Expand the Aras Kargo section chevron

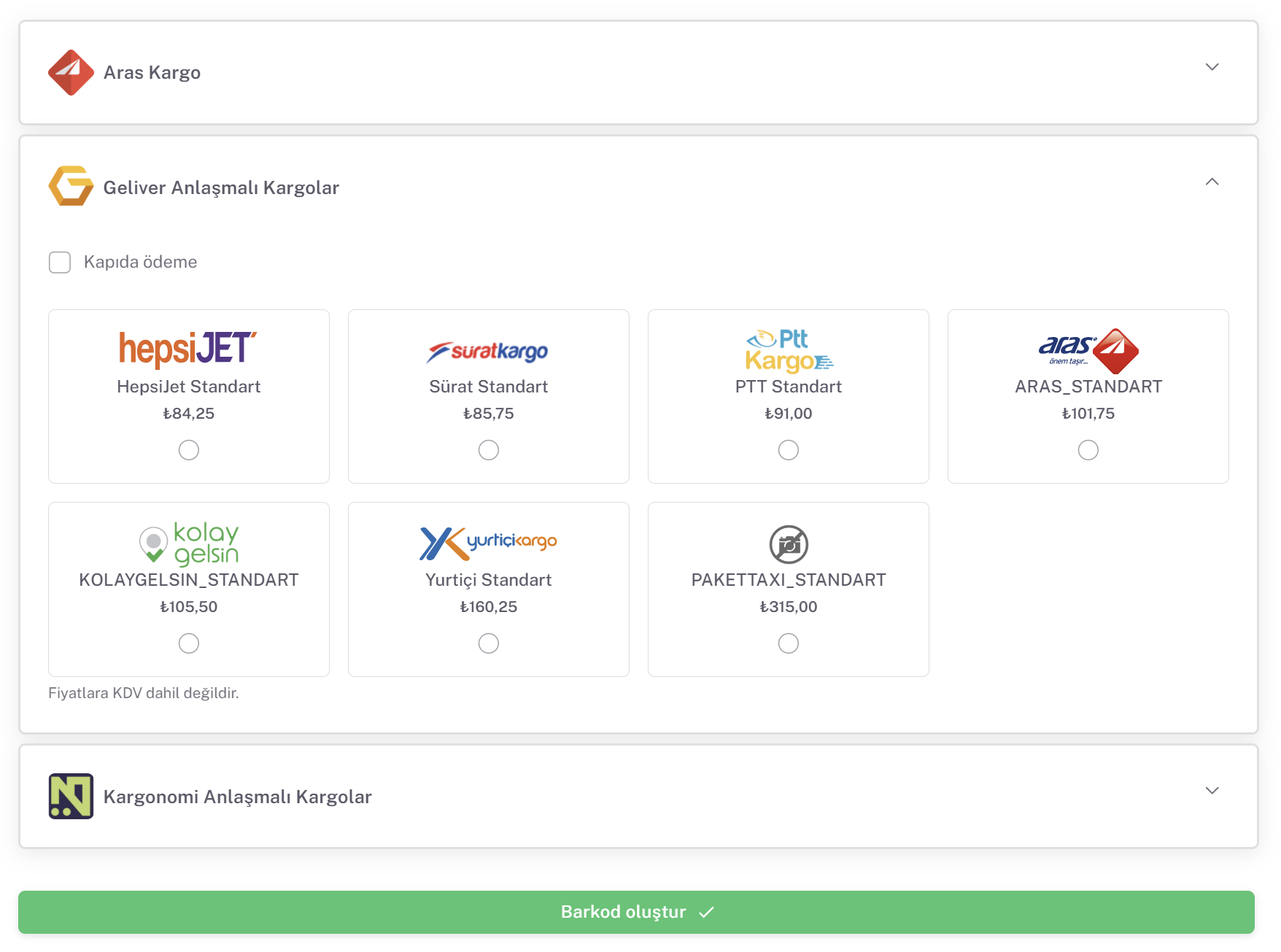(1212, 67)
